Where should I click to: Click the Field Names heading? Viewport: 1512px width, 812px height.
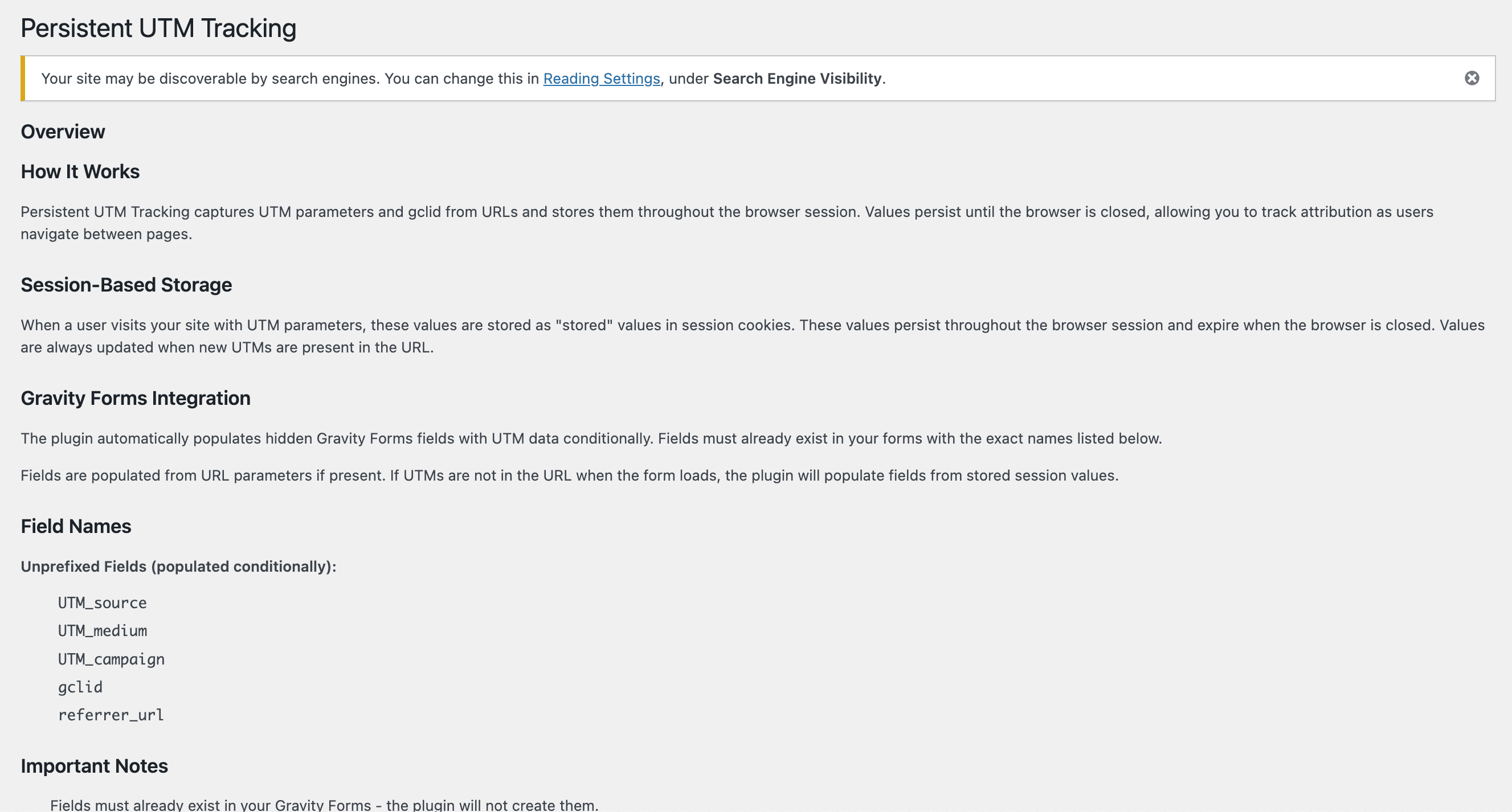tap(76, 526)
